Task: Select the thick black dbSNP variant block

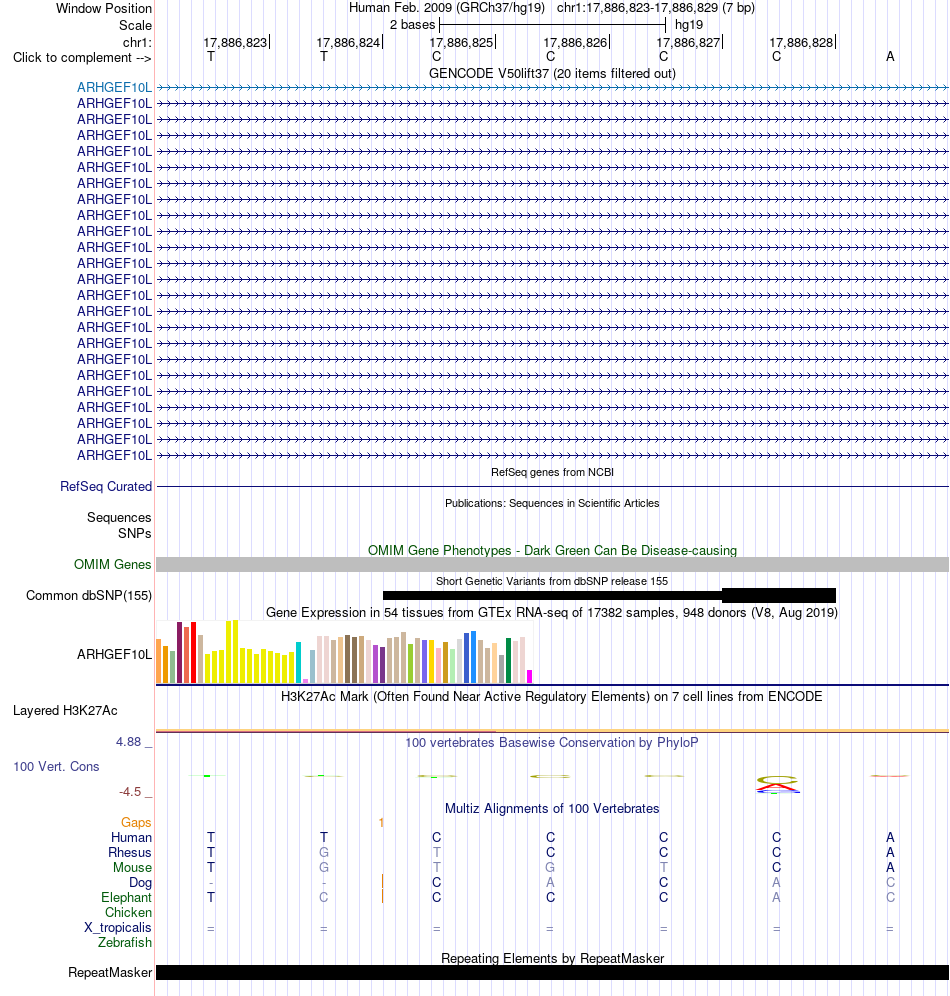Action: 779,595
